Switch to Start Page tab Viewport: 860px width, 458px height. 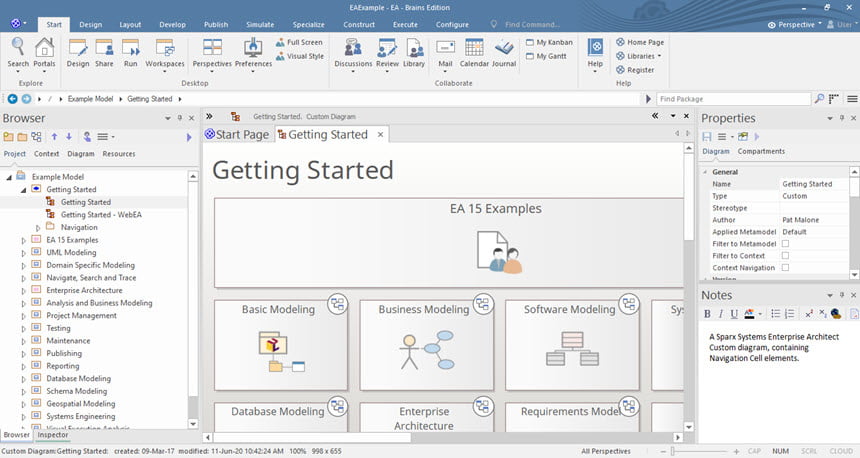pyautogui.click(x=237, y=134)
